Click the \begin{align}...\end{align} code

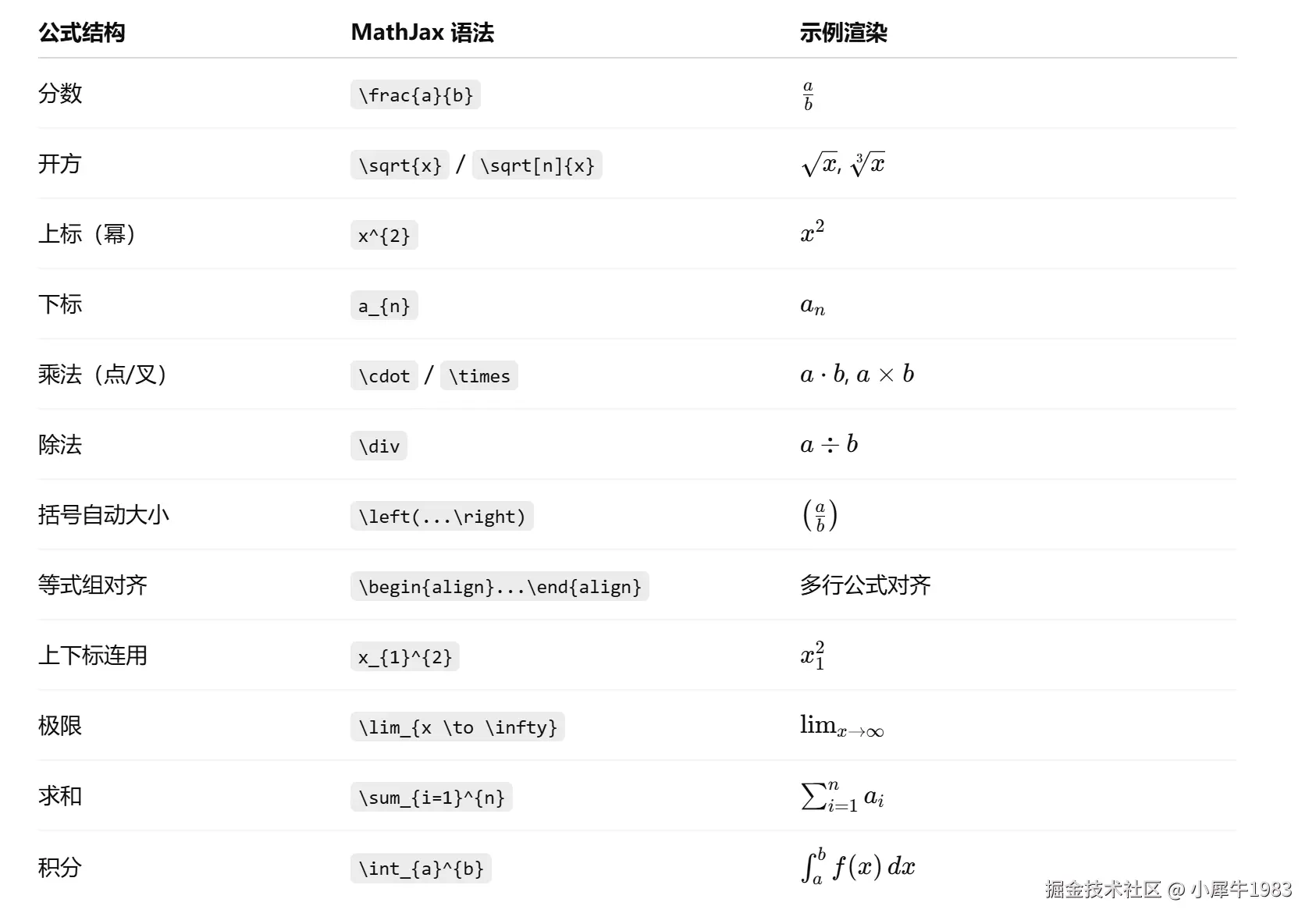500,587
